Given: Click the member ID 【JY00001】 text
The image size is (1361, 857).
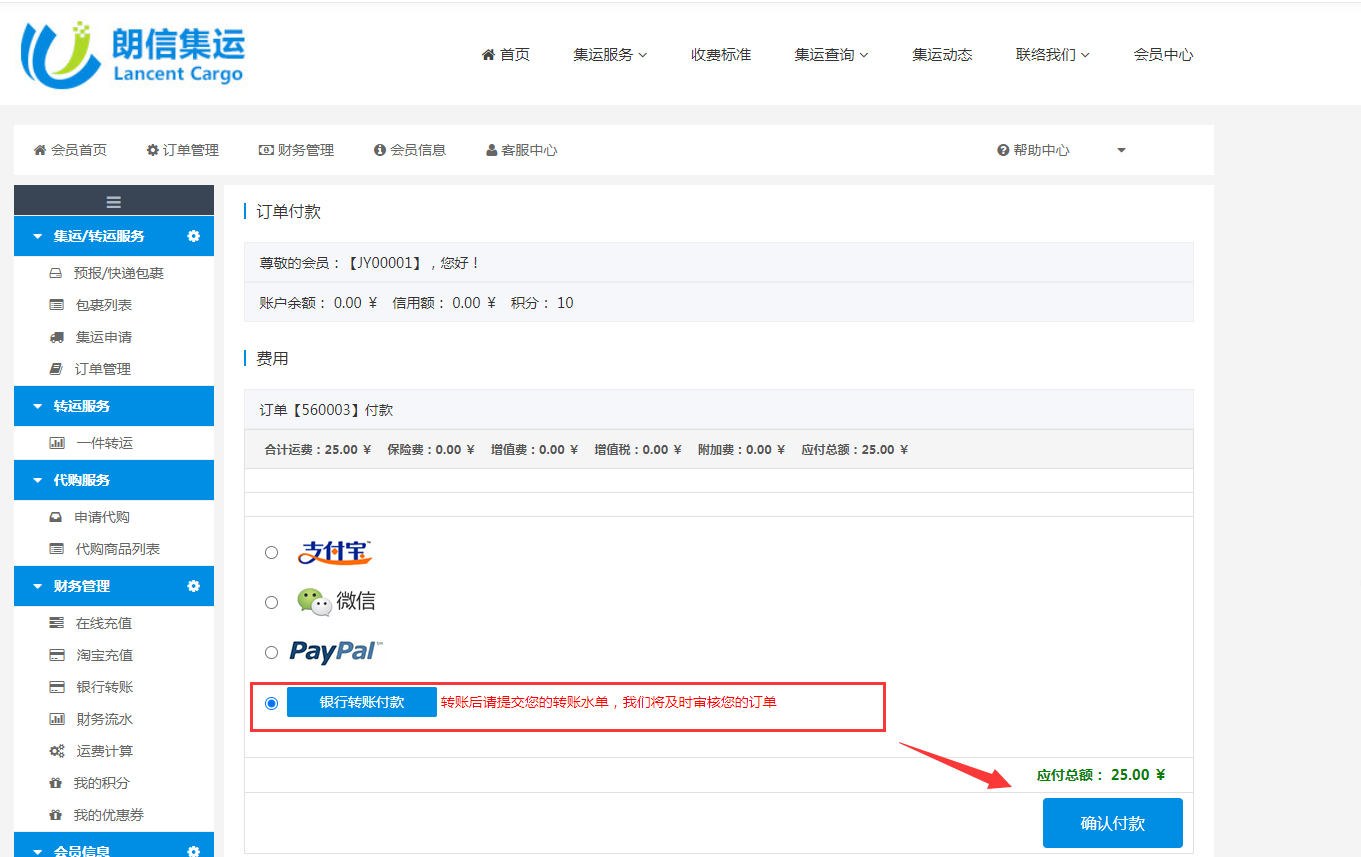Looking at the screenshot, I should pyautogui.click(x=387, y=263).
